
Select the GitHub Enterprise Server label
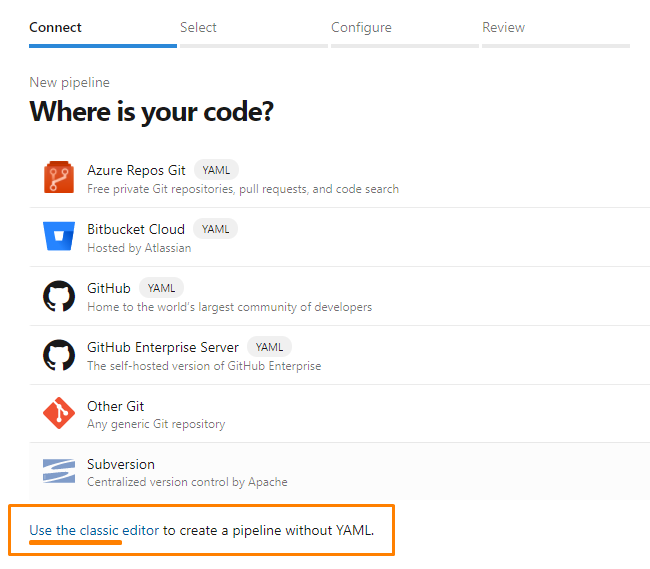pyautogui.click(x=163, y=347)
